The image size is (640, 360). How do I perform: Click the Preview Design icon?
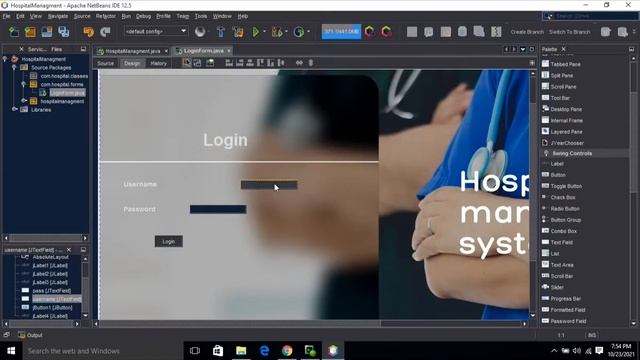(x=210, y=63)
